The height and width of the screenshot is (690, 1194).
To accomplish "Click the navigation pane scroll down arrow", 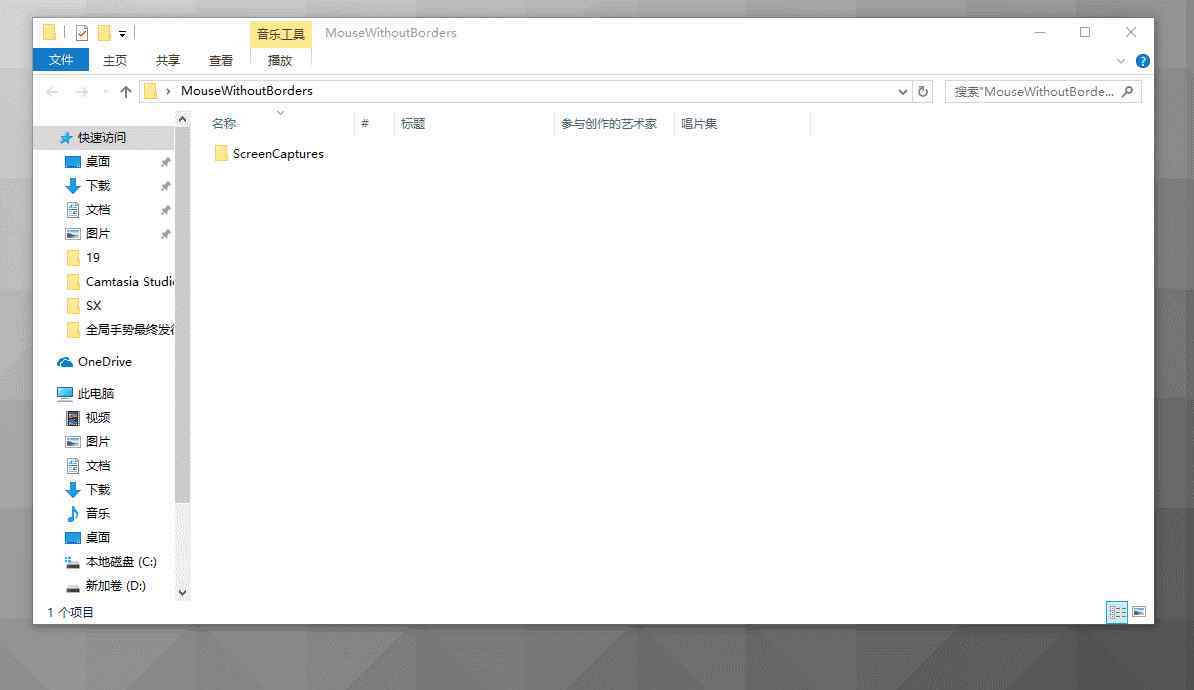I will point(182,593).
